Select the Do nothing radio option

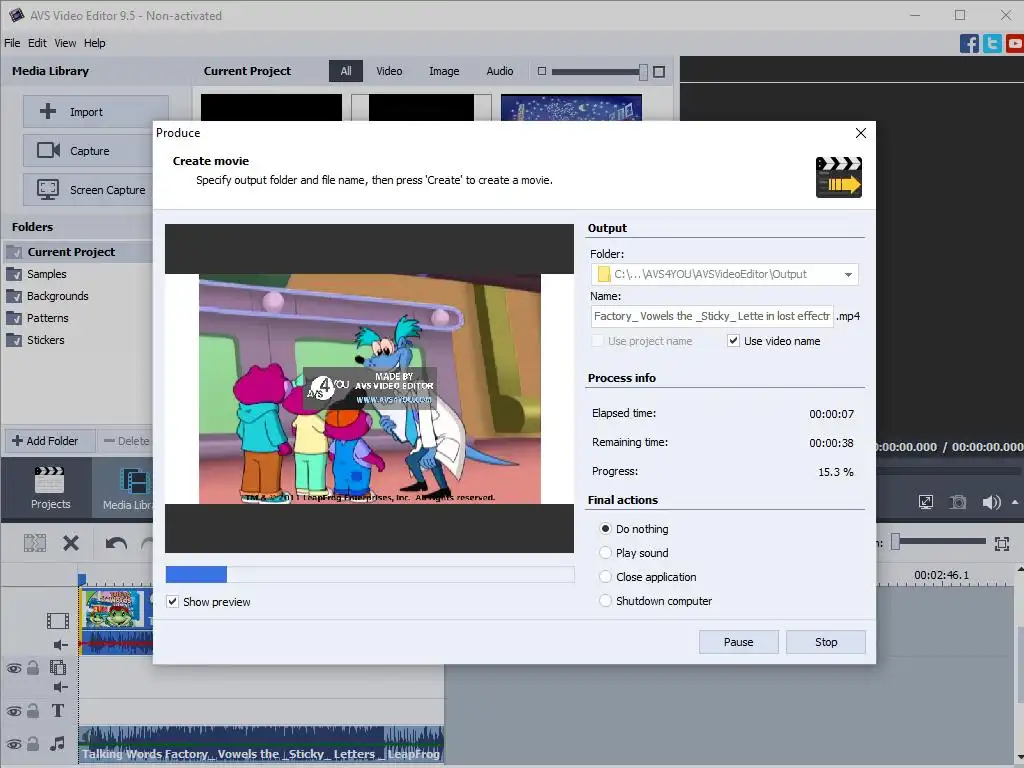(605, 529)
